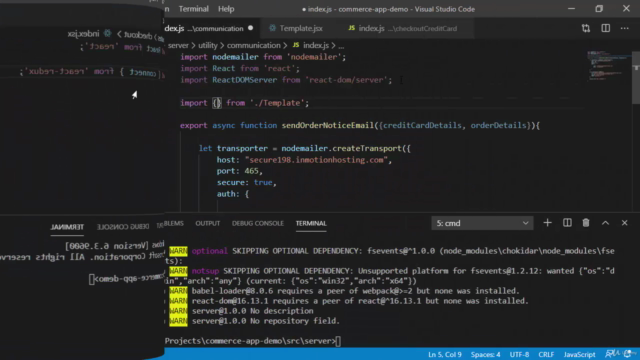Restore down the VS Code window
The height and width of the screenshot is (360, 640).
[599, 9]
